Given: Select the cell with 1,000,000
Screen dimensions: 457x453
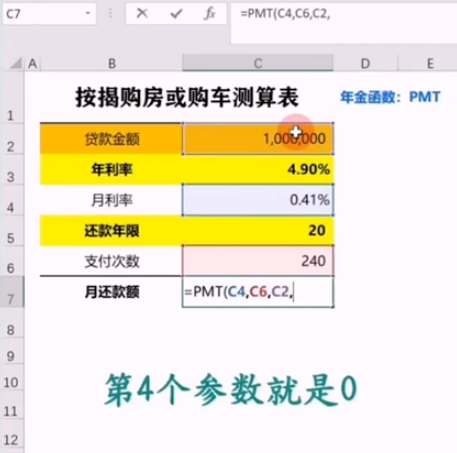Looking at the screenshot, I should [258, 139].
